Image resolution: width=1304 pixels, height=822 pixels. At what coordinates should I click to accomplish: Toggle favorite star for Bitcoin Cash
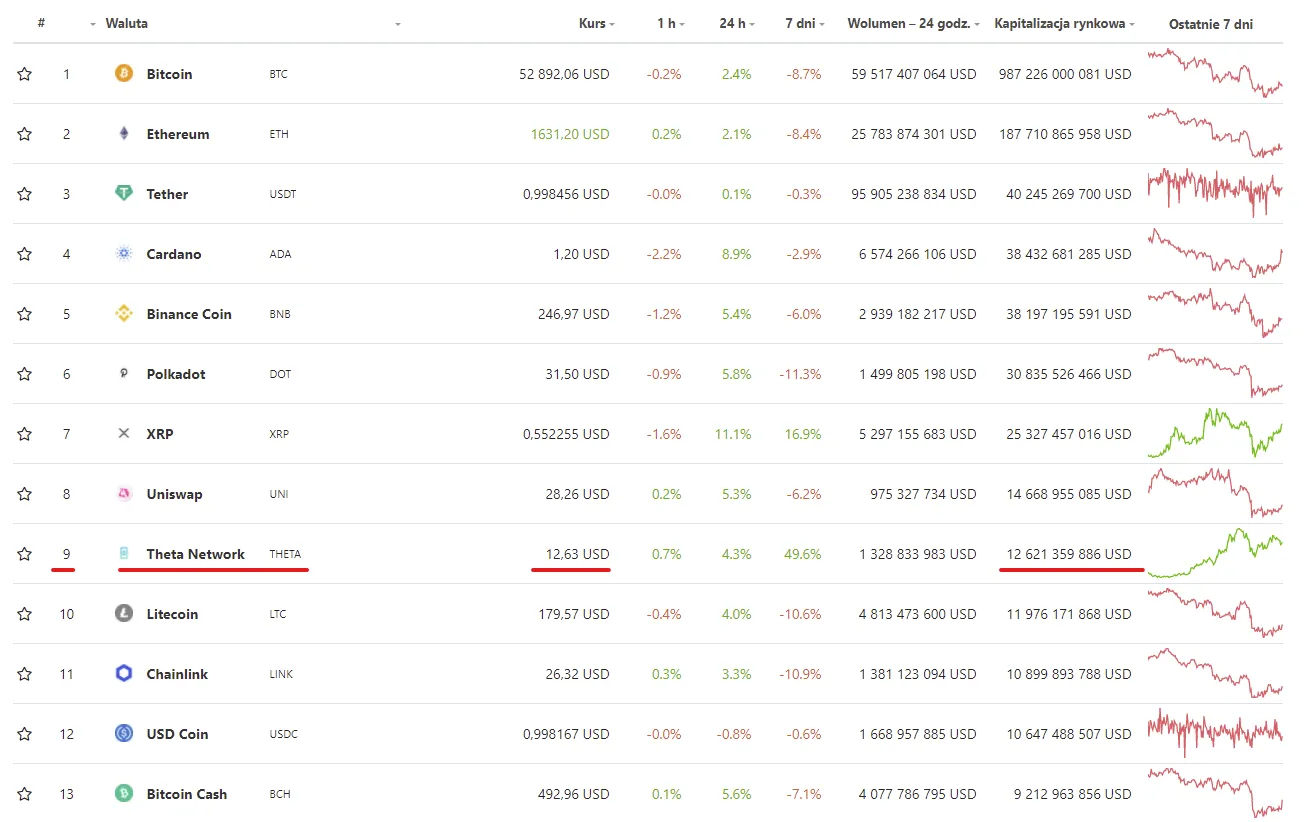(24, 794)
